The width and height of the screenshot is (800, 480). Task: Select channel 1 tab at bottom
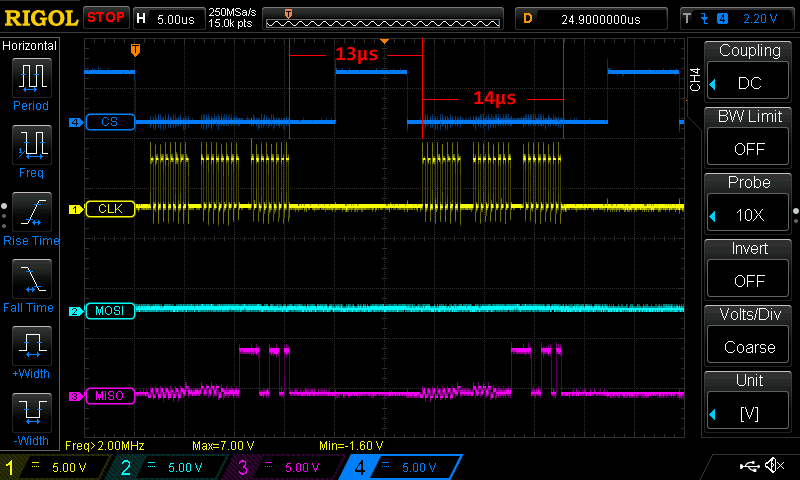(54, 467)
